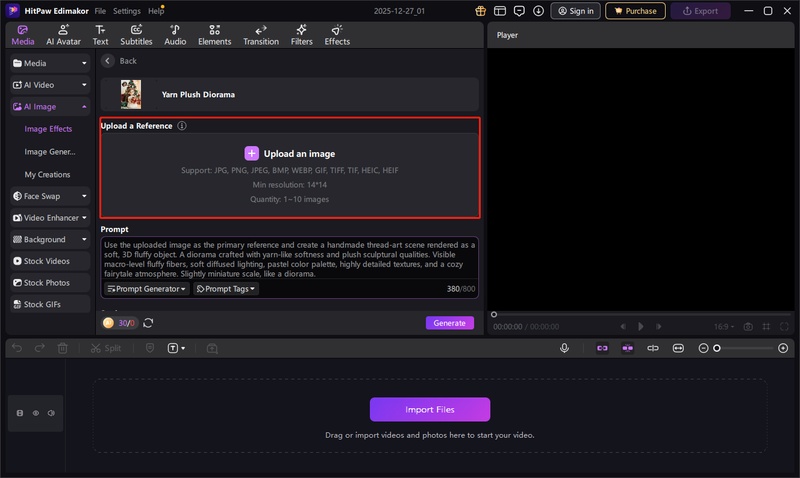The image size is (800, 478).
Task: Toggle the track lock icon
Action: 20,412
